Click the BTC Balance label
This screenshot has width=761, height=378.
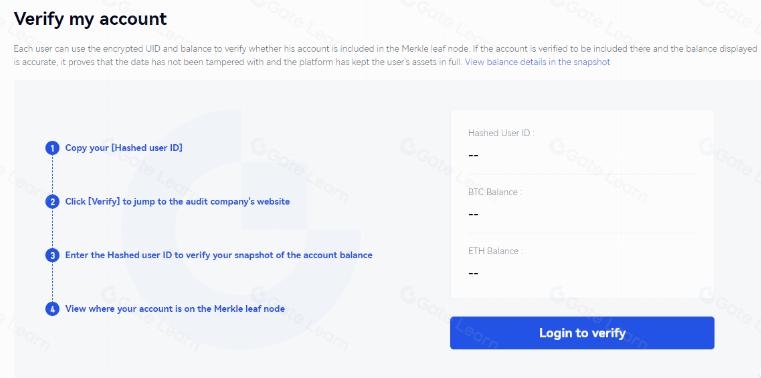coord(495,192)
